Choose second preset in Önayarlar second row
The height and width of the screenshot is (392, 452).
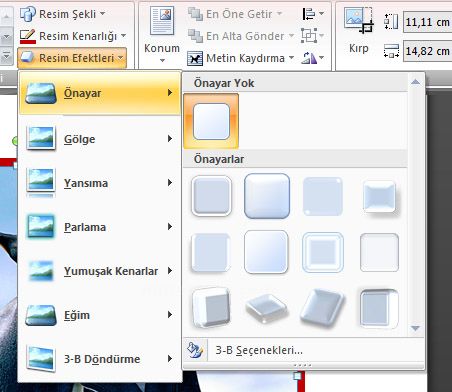click(266, 252)
